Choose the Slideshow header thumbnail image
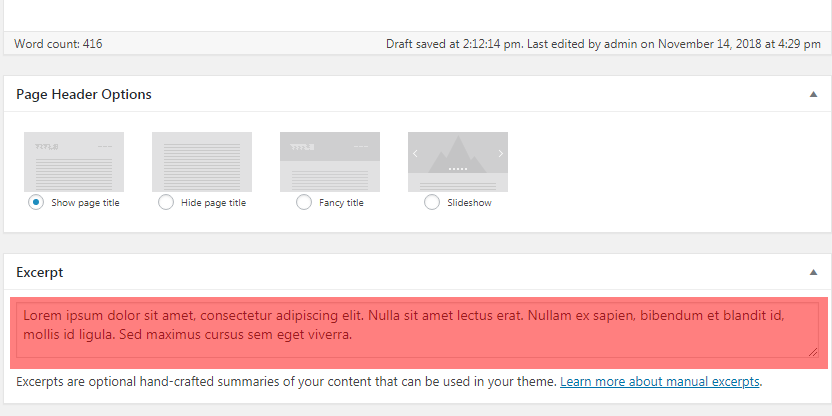Screen dimensions: 832x416 tap(458, 162)
